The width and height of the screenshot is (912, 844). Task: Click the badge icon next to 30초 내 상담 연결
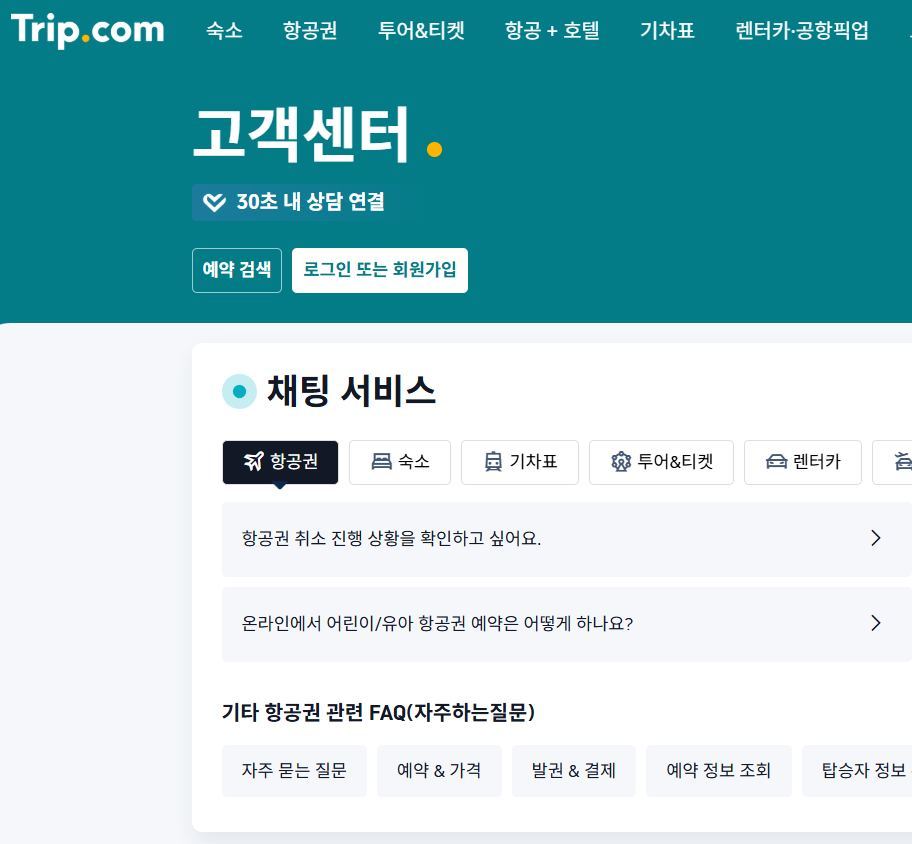coord(214,201)
